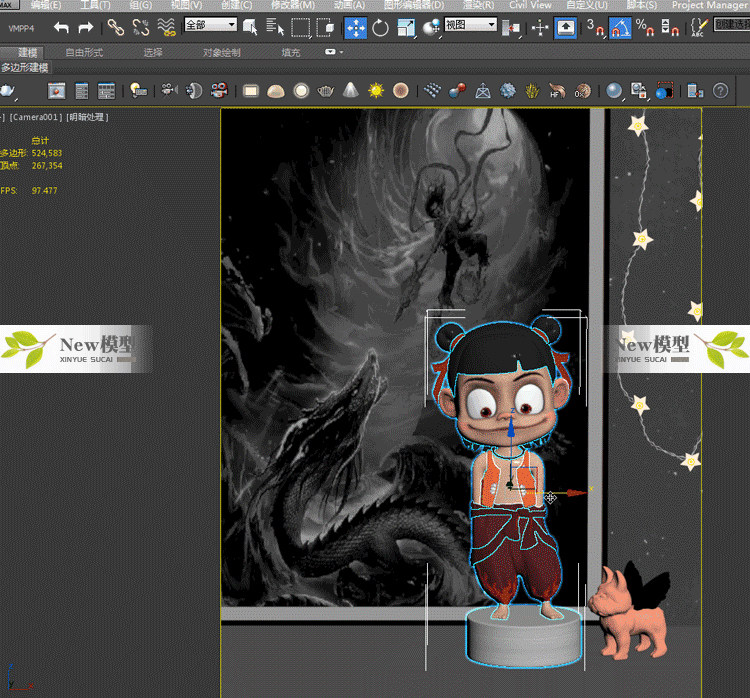Click the teapot primitive icon
Screen dimensions: 750x698
tap(326, 91)
